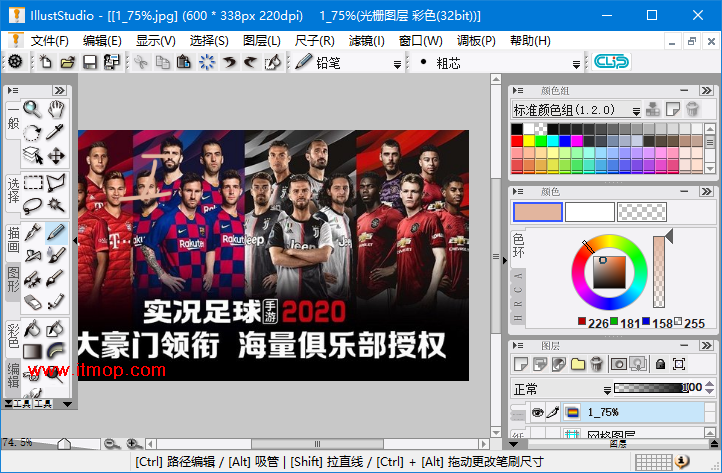
Task: Open the brush size 粗芯 dropdown
Action: coord(576,64)
